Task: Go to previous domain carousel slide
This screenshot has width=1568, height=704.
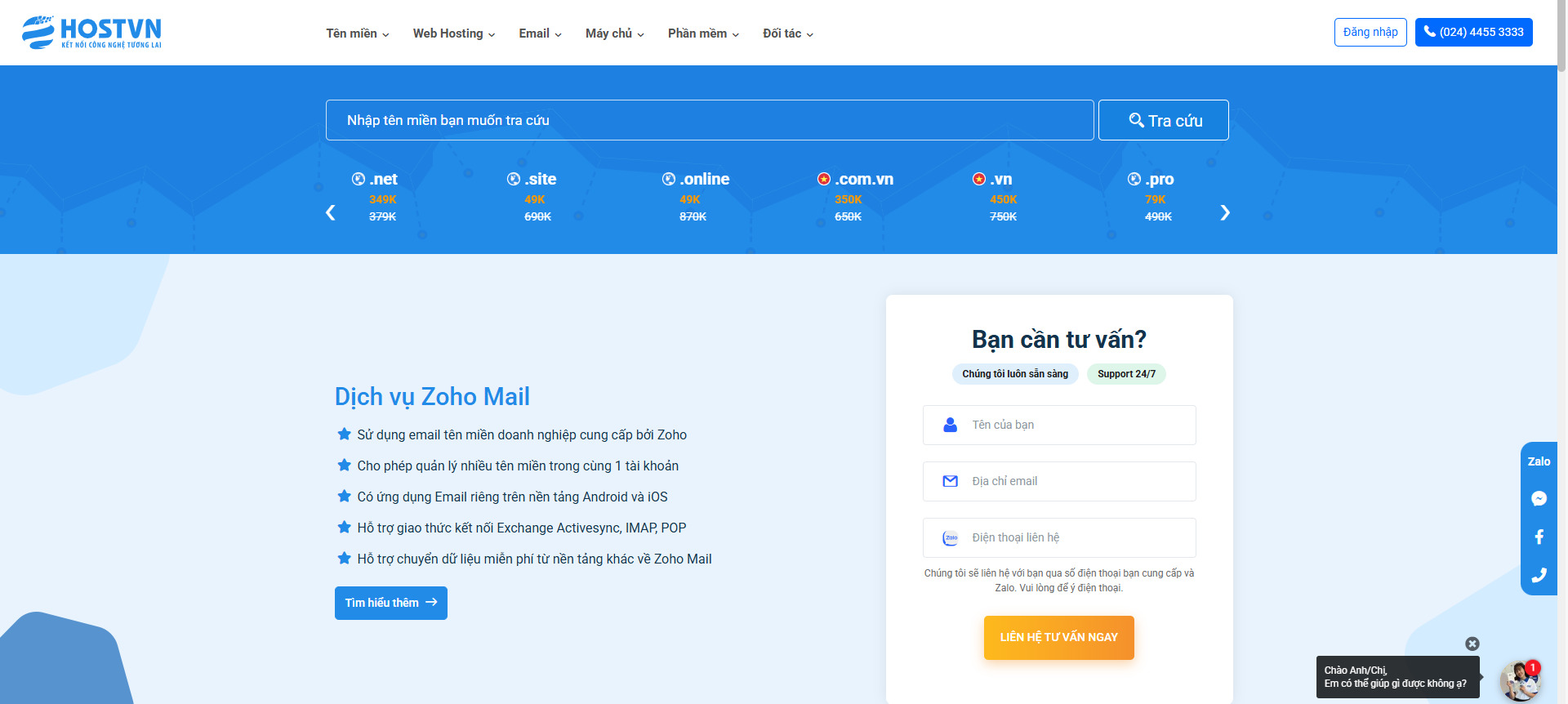Action: click(331, 213)
